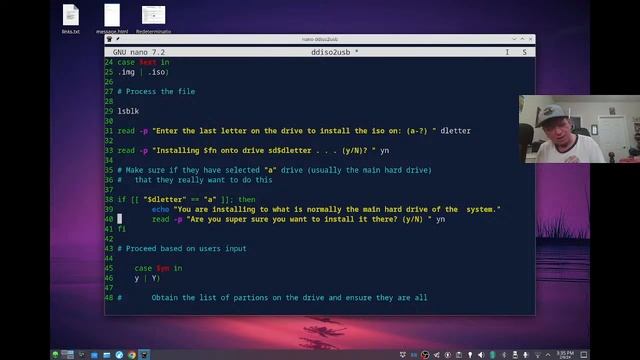Open the start menu launcher
This screenshot has width=640, height=360.
(55, 355)
